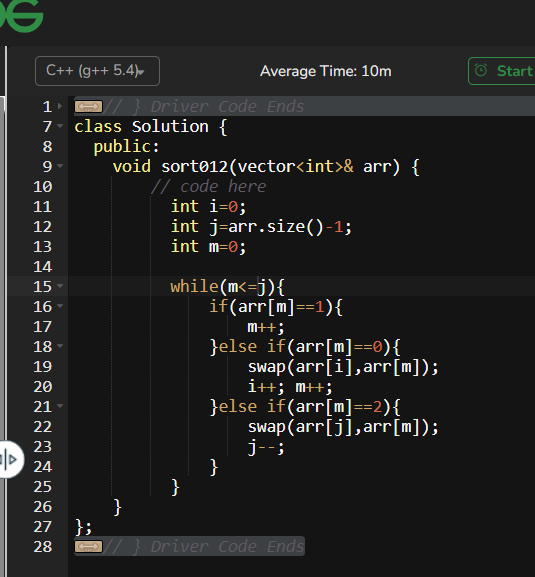The image size is (535, 577).
Task: Click the '};' closing on line 27
Action: [83, 527]
